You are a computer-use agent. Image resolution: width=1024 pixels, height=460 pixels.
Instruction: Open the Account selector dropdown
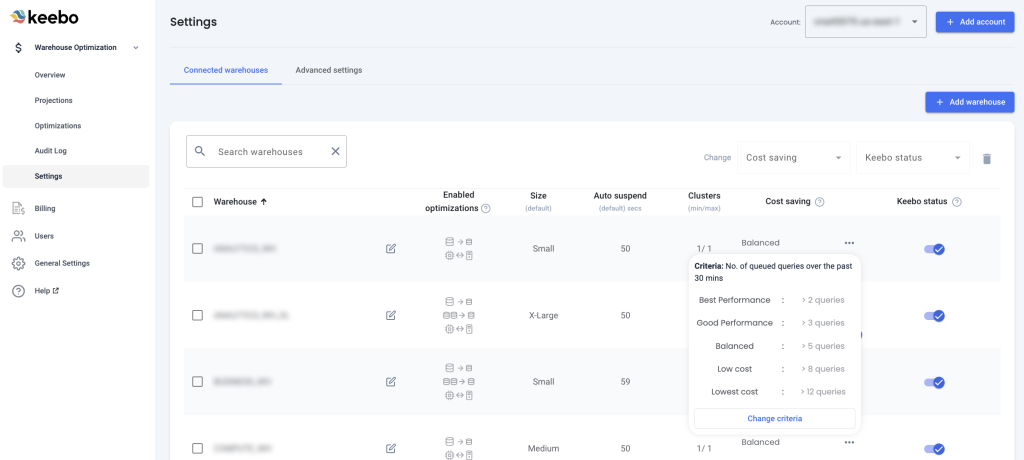(865, 22)
